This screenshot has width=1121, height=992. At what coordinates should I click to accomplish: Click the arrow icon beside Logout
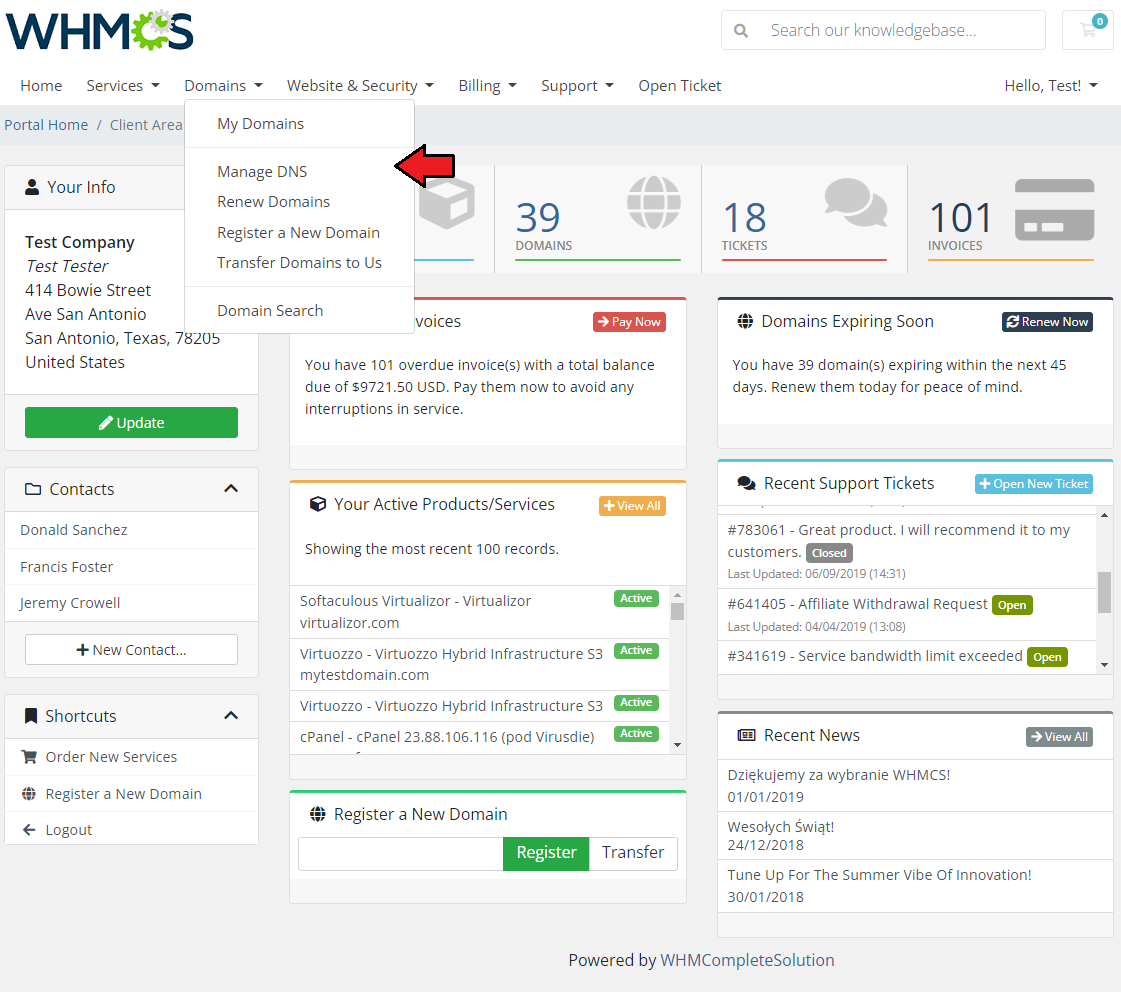point(29,830)
